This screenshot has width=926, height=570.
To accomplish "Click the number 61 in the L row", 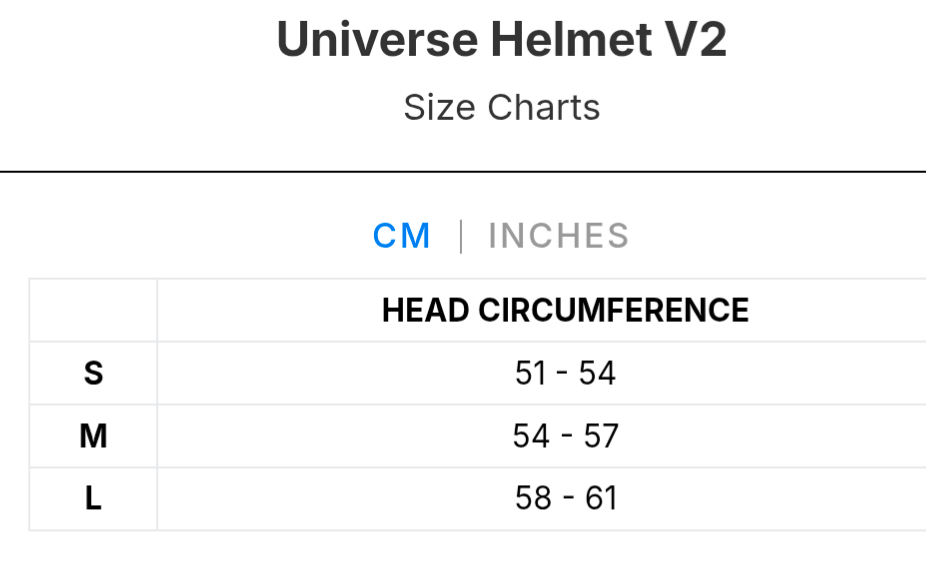I will [x=601, y=499].
